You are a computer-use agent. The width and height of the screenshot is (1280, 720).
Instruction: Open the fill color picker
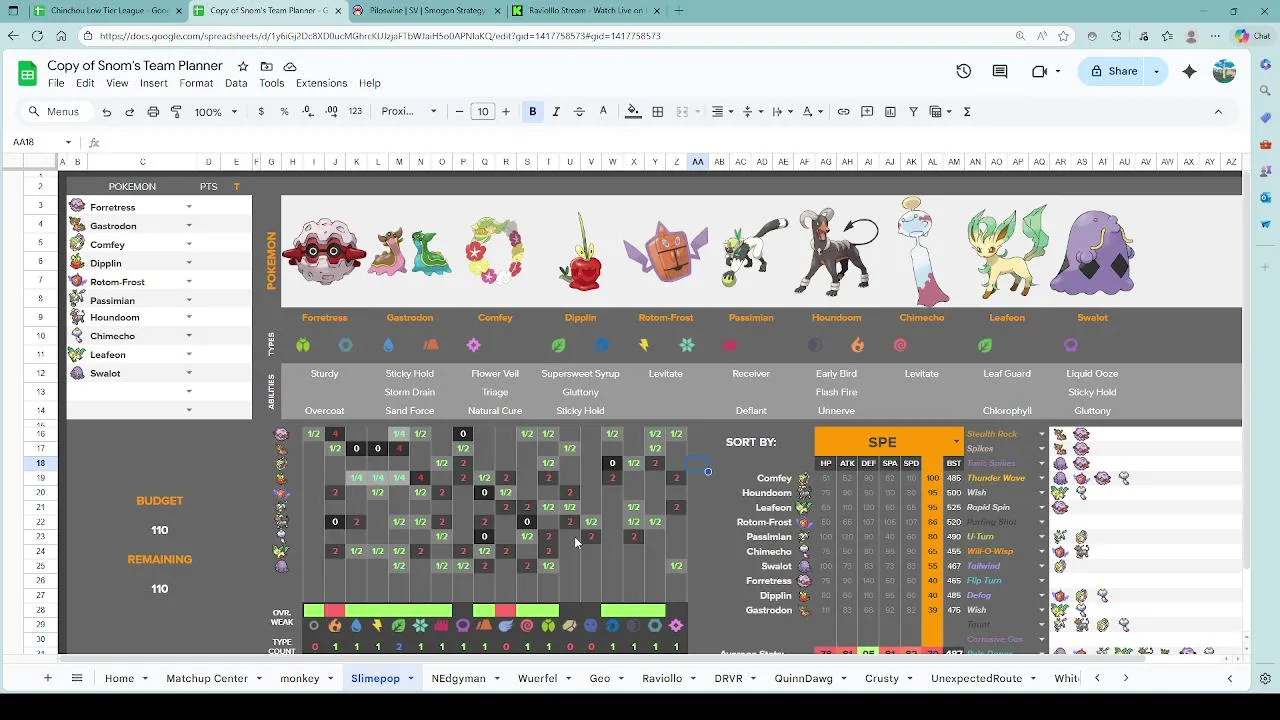click(633, 112)
